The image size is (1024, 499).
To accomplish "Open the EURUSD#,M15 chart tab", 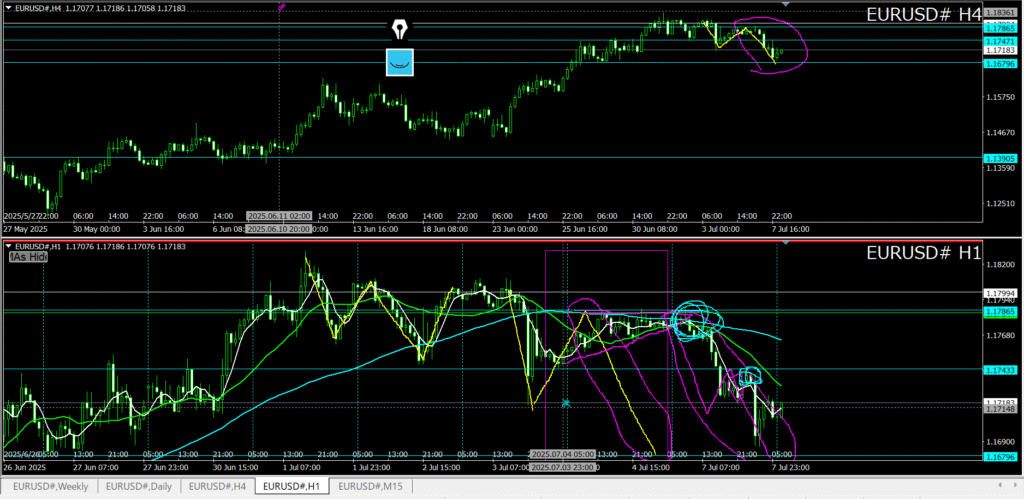I will (x=369, y=486).
